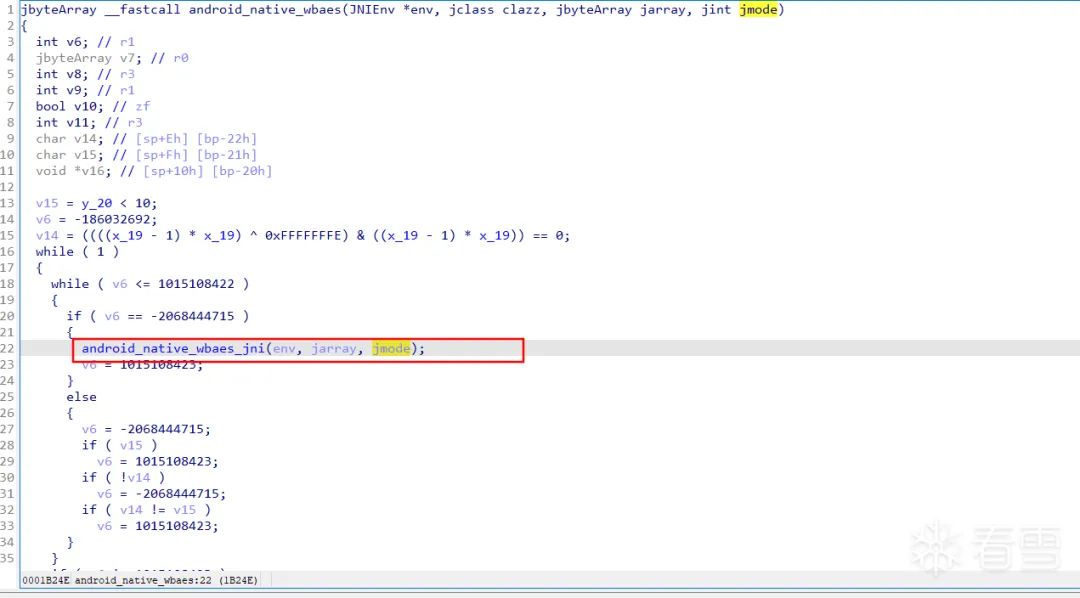Click the android_native_wbaes_jni function call
Screen dimensions: 1080x598
[x=173, y=349]
